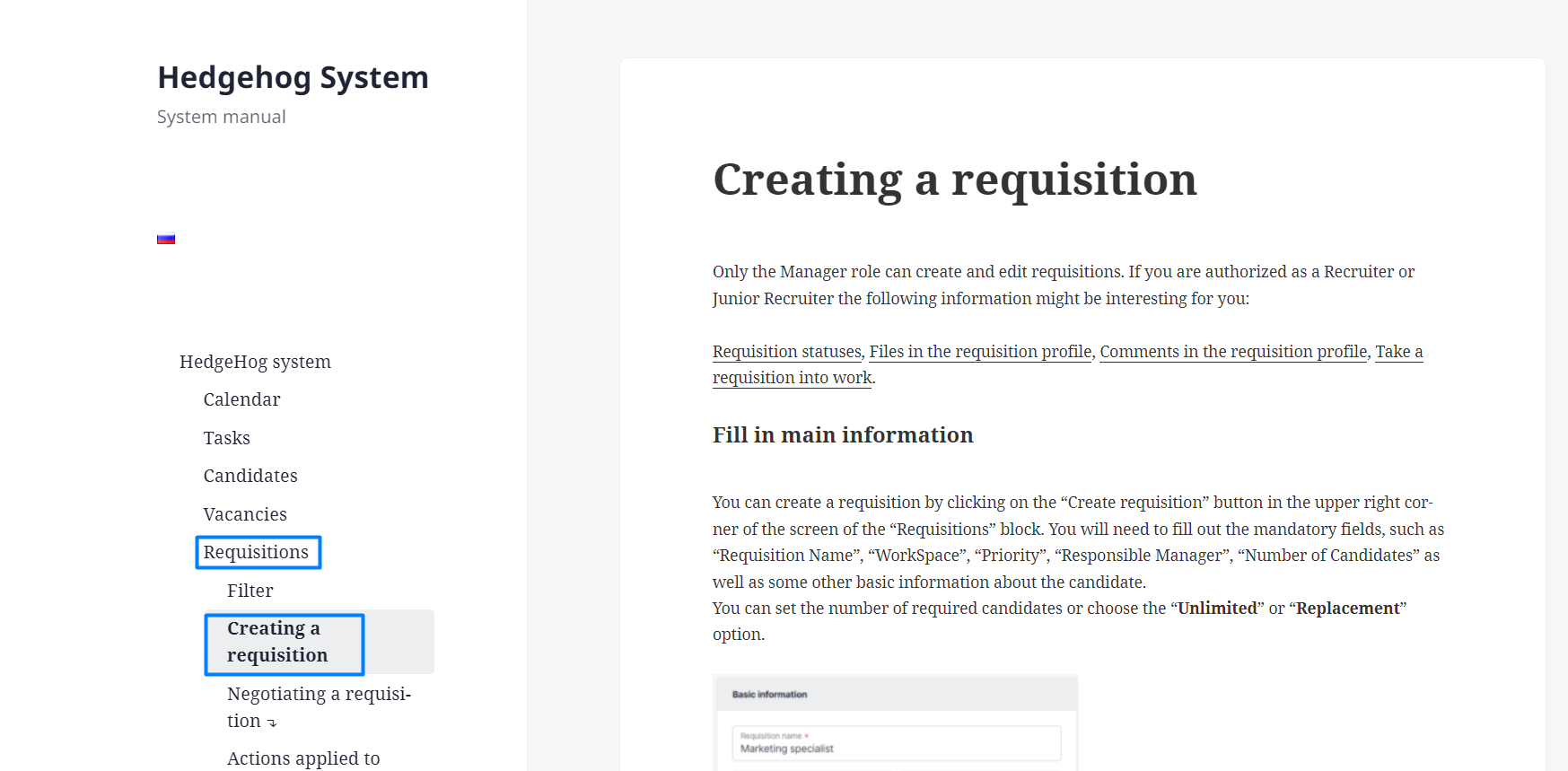The image size is (1568, 771).
Task: Select Candidates in the sidebar menu
Action: coord(250,476)
